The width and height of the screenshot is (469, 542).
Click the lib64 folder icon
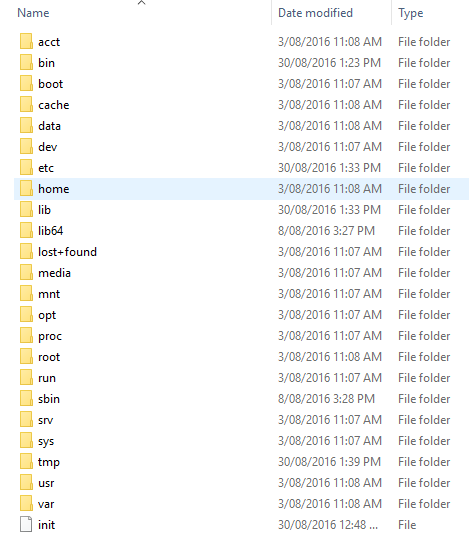point(26,231)
